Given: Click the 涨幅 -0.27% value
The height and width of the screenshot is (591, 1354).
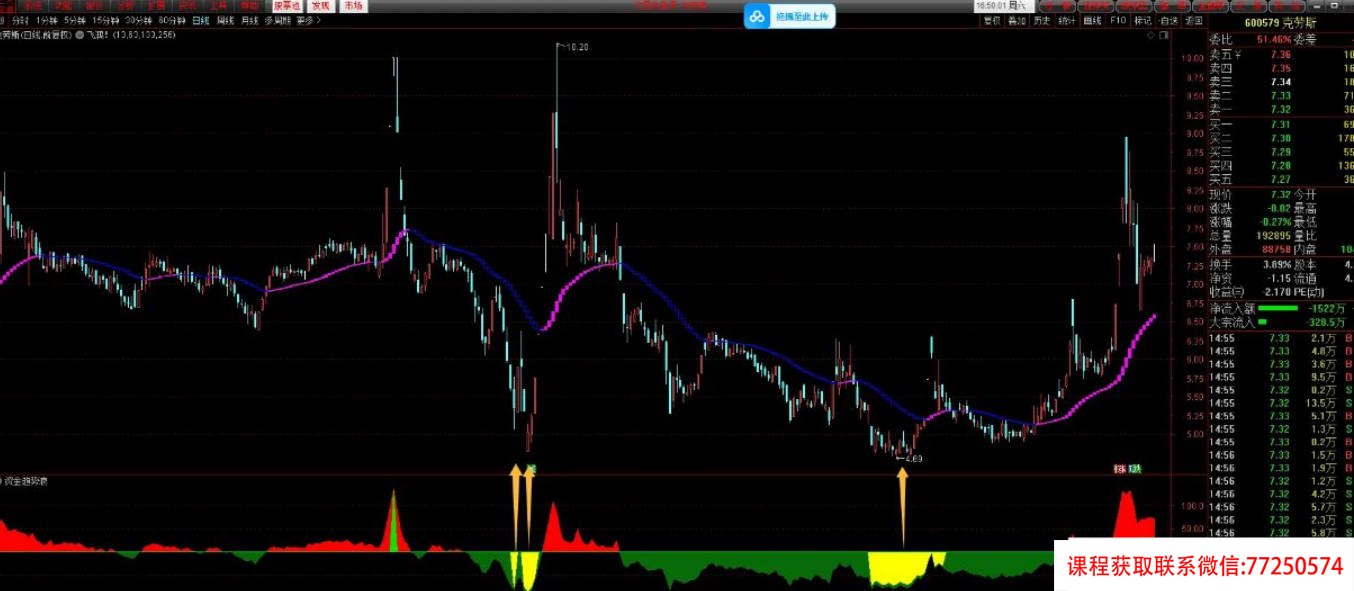Looking at the screenshot, I should tap(1275, 222).
